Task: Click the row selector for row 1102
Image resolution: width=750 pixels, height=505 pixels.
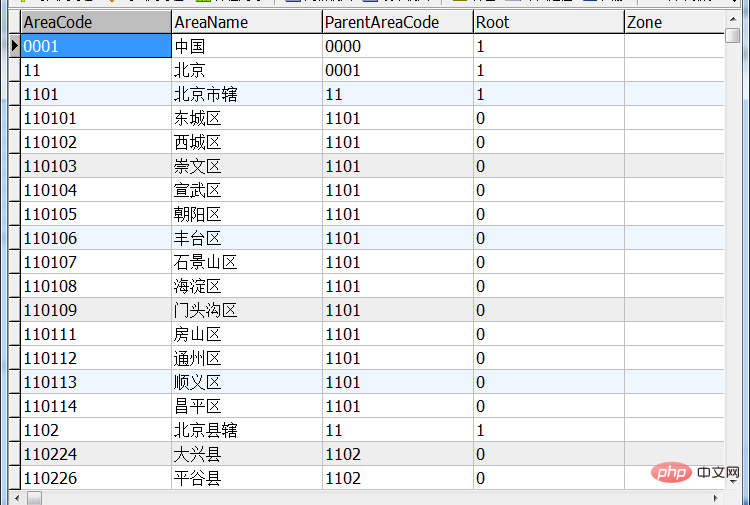Action: pyautogui.click(x=15, y=430)
